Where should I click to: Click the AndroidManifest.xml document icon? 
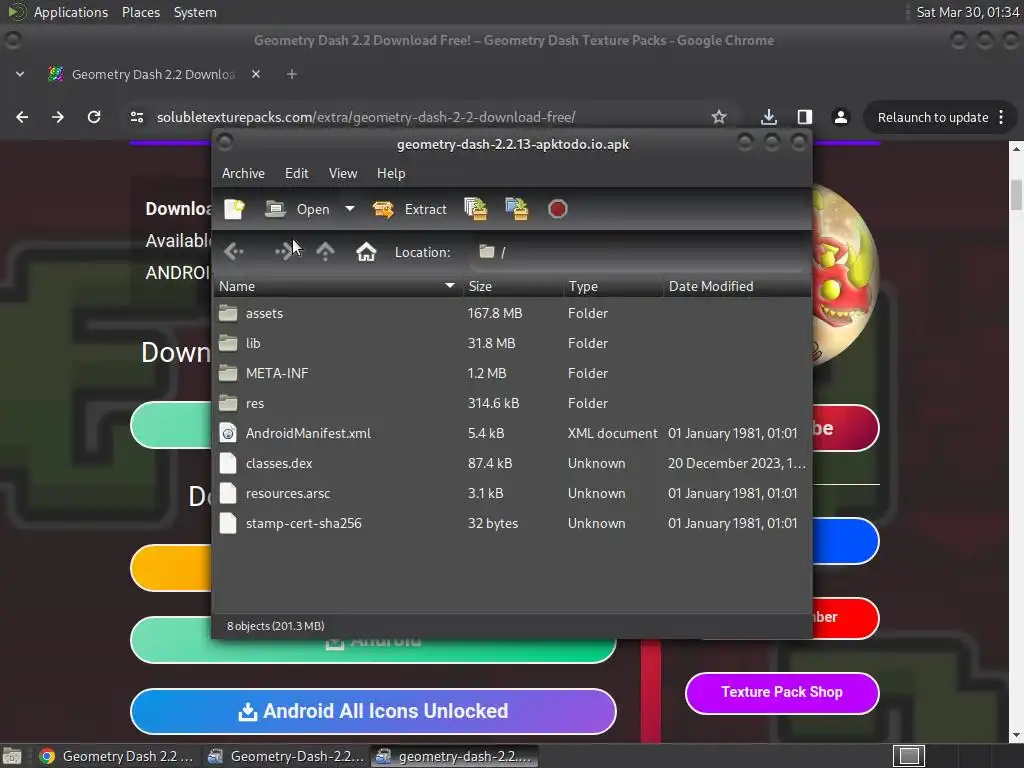228,433
